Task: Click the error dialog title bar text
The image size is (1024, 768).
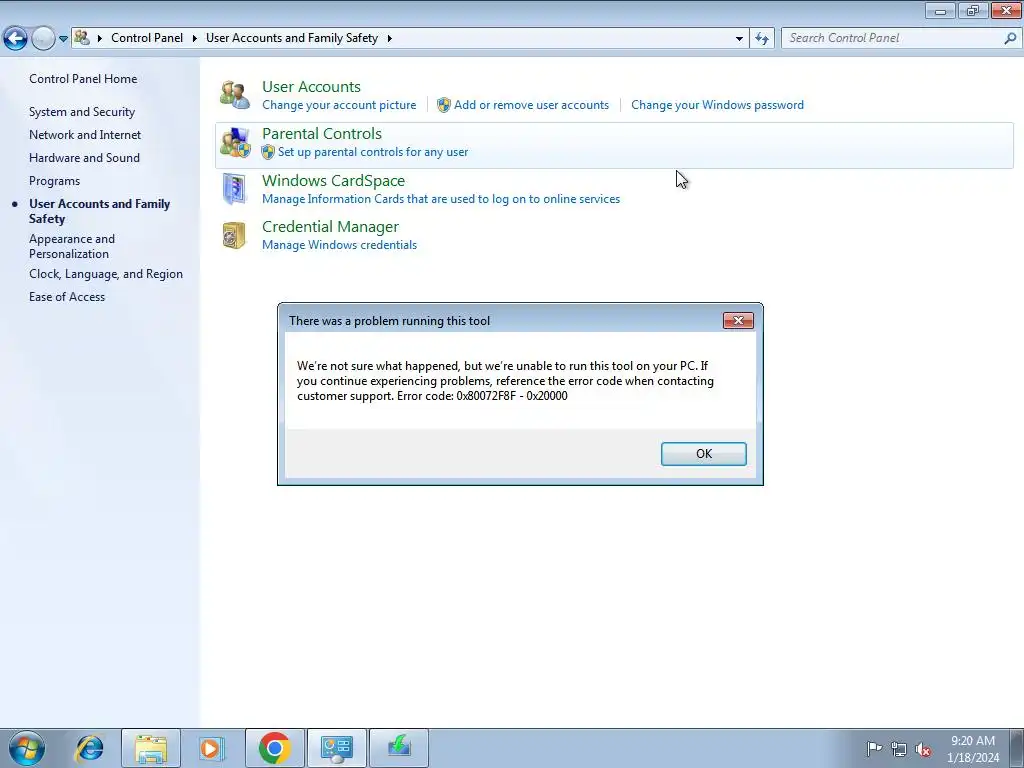Action: 389,321
